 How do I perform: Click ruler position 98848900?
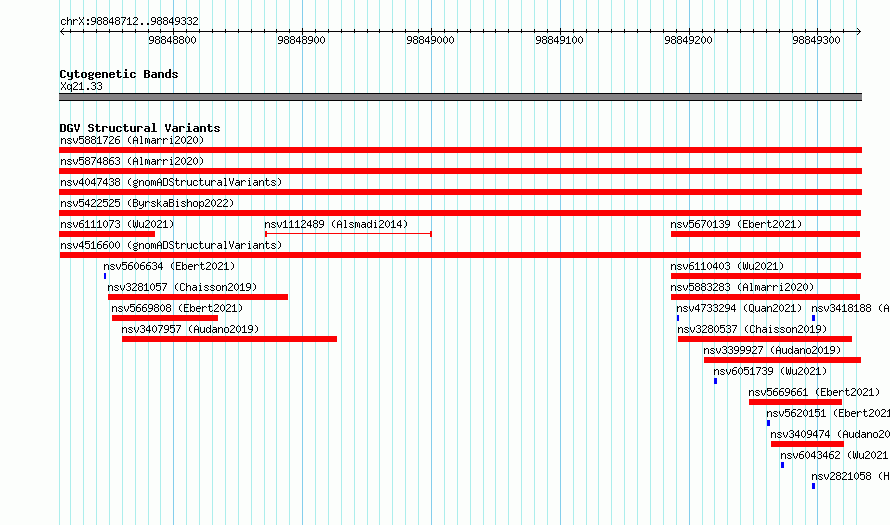[301, 40]
